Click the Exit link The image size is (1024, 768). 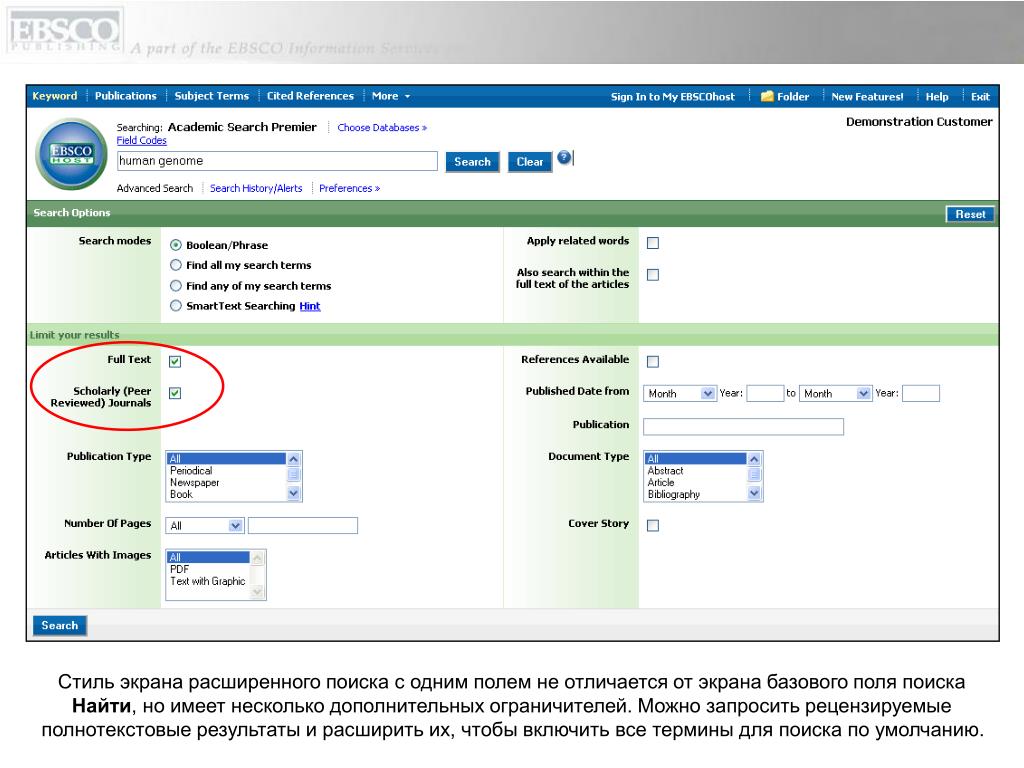(x=980, y=97)
